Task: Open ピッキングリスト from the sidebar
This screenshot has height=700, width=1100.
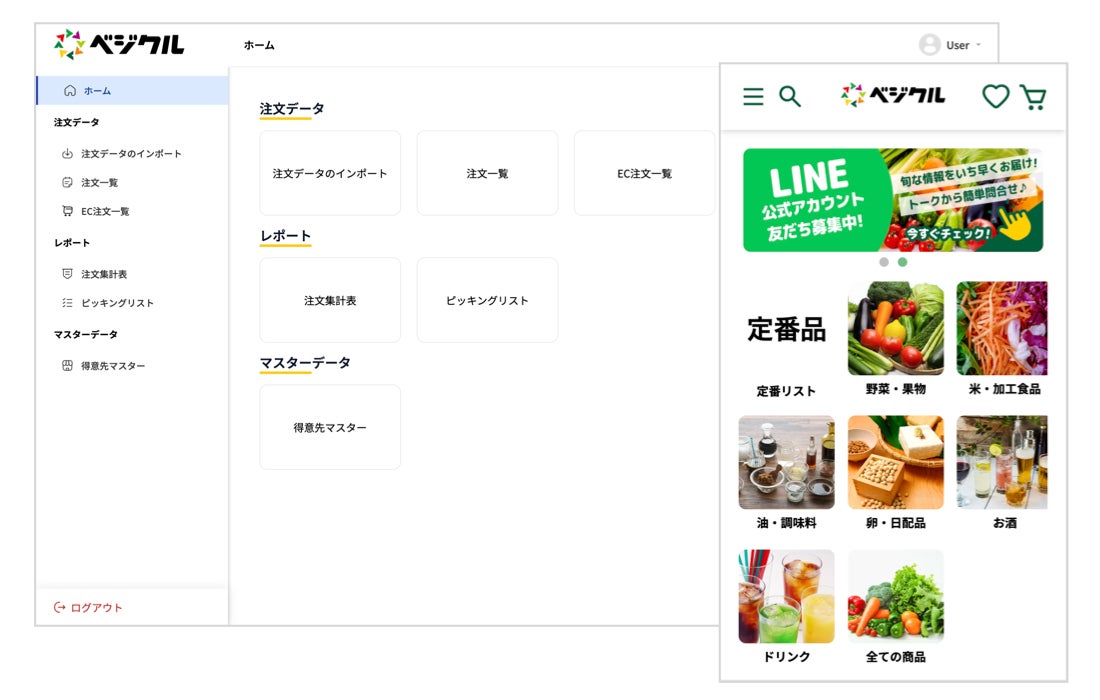Action: (117, 303)
